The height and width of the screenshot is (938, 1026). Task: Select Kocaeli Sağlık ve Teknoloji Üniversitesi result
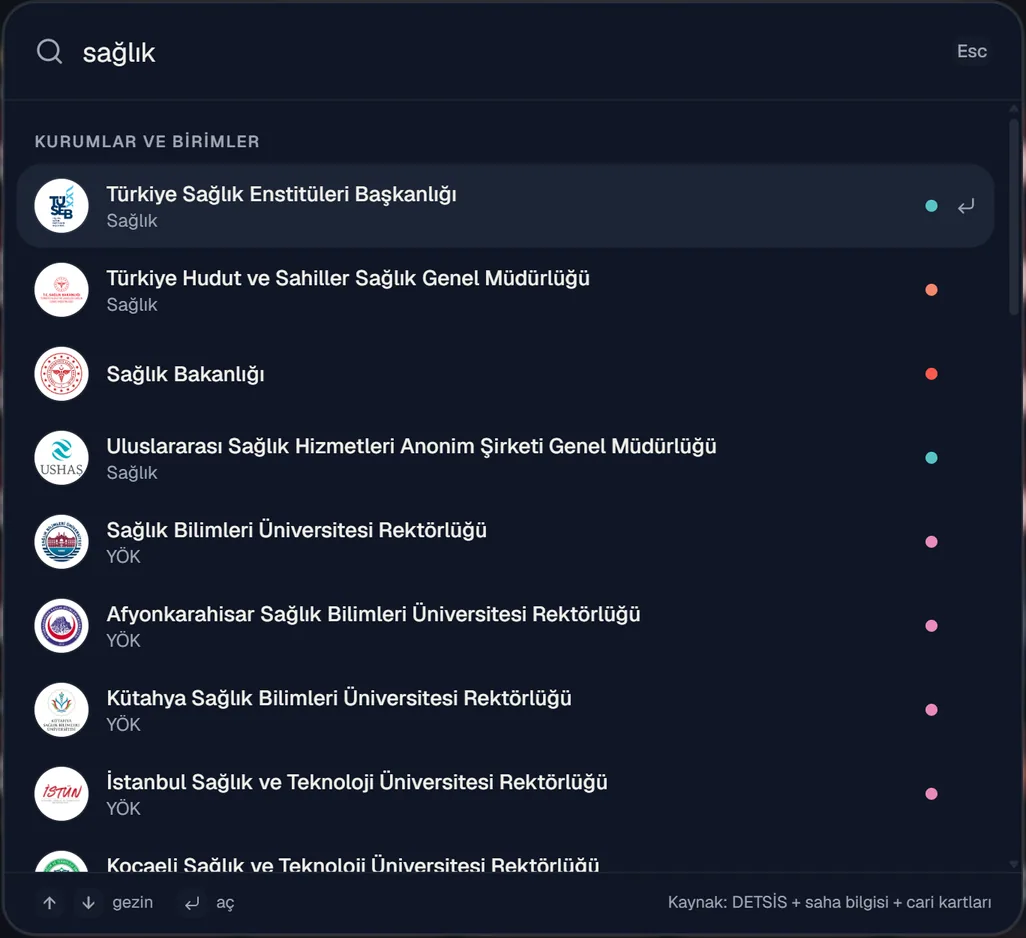click(x=505, y=854)
